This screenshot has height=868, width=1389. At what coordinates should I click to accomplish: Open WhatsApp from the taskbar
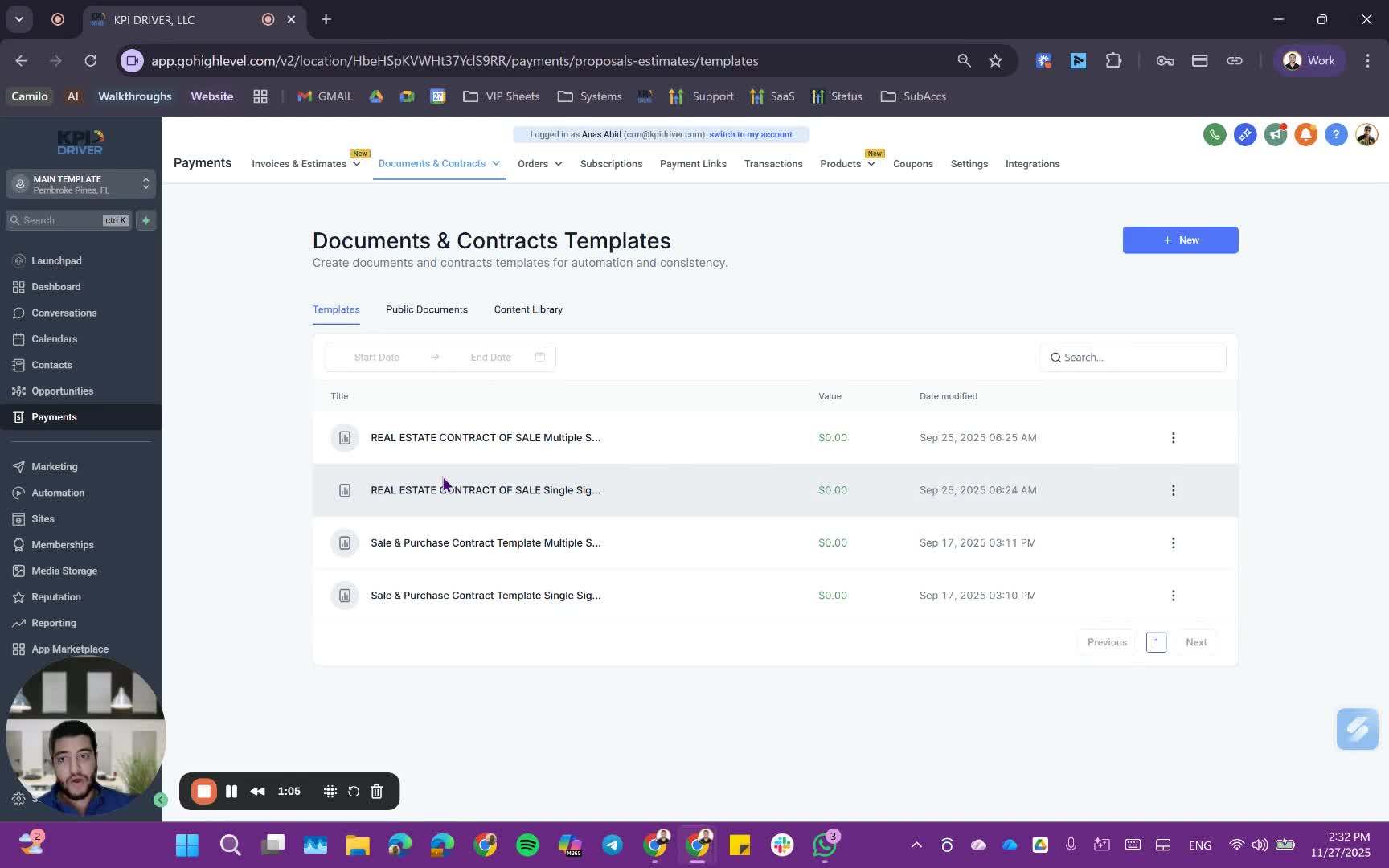point(825,845)
